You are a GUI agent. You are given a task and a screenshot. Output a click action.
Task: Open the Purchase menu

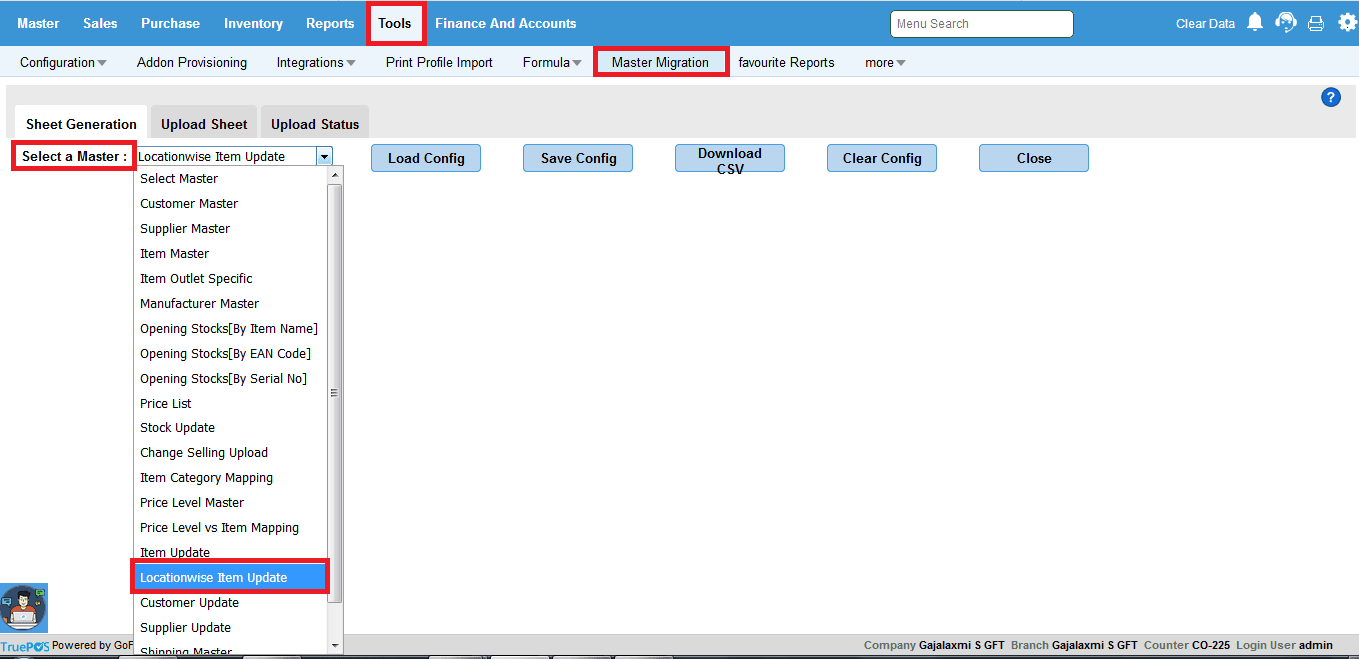(170, 23)
